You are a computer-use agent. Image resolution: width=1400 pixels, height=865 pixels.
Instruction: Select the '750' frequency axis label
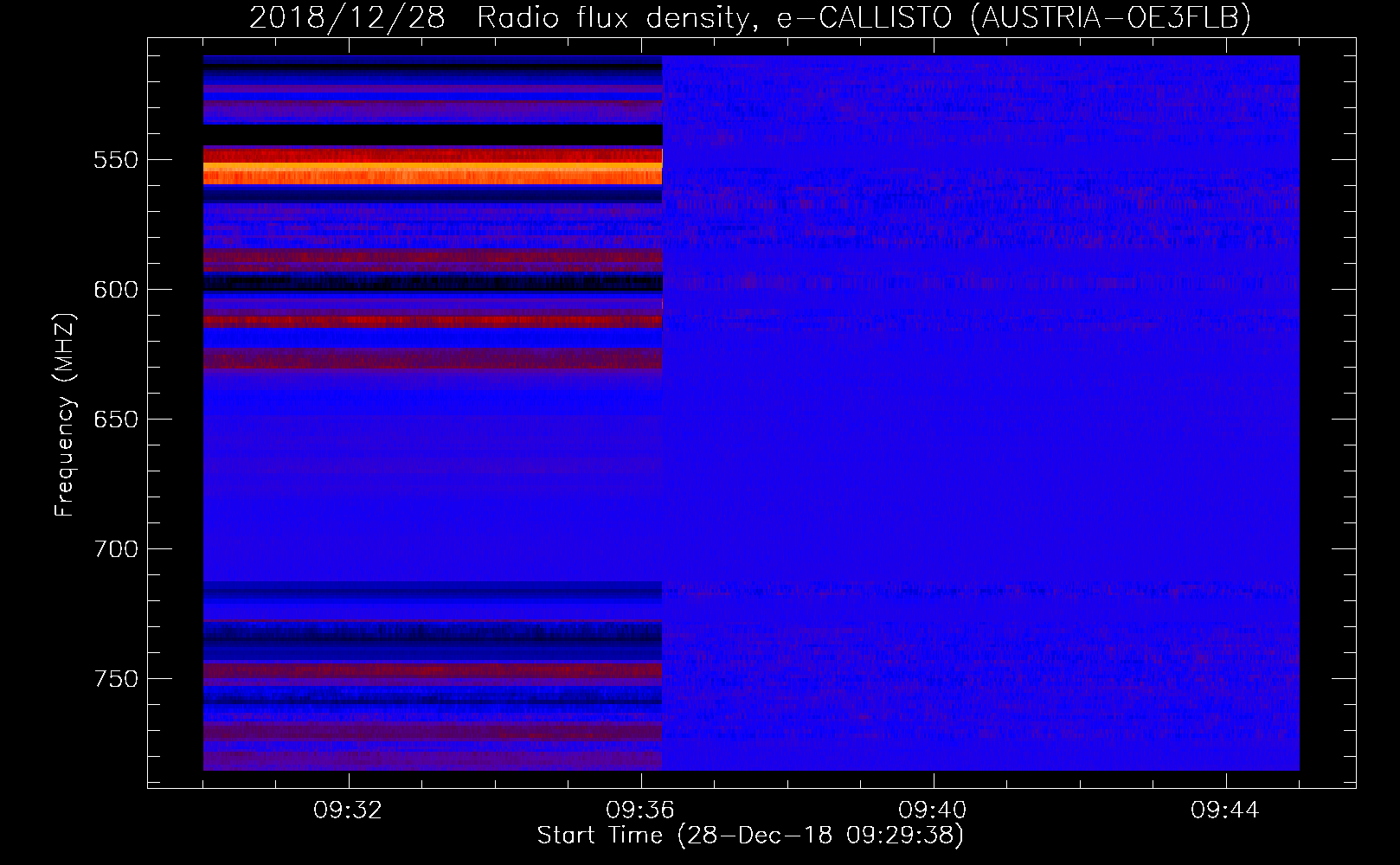coord(115,679)
